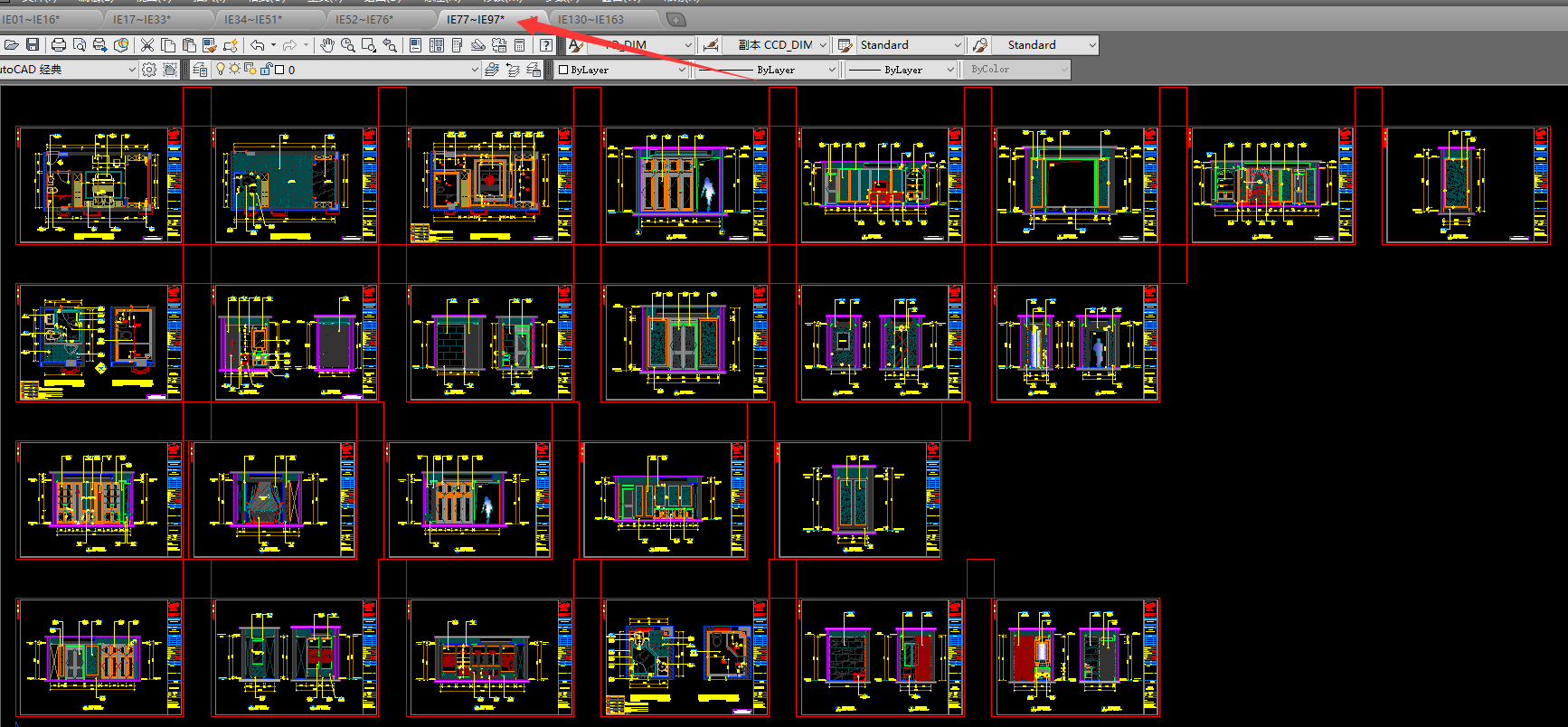Undo the last action with the Undo arrow
This screenshot has height=727, width=1568.
click(258, 45)
